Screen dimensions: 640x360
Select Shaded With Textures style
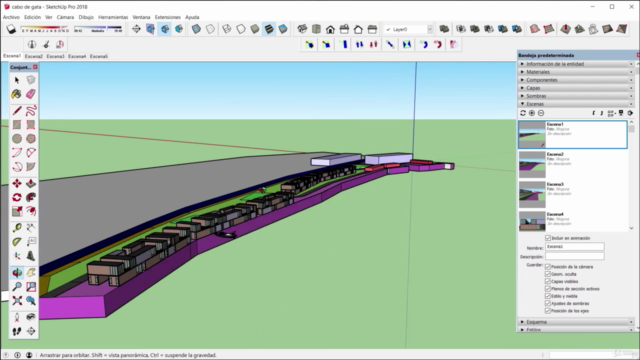pos(269,29)
